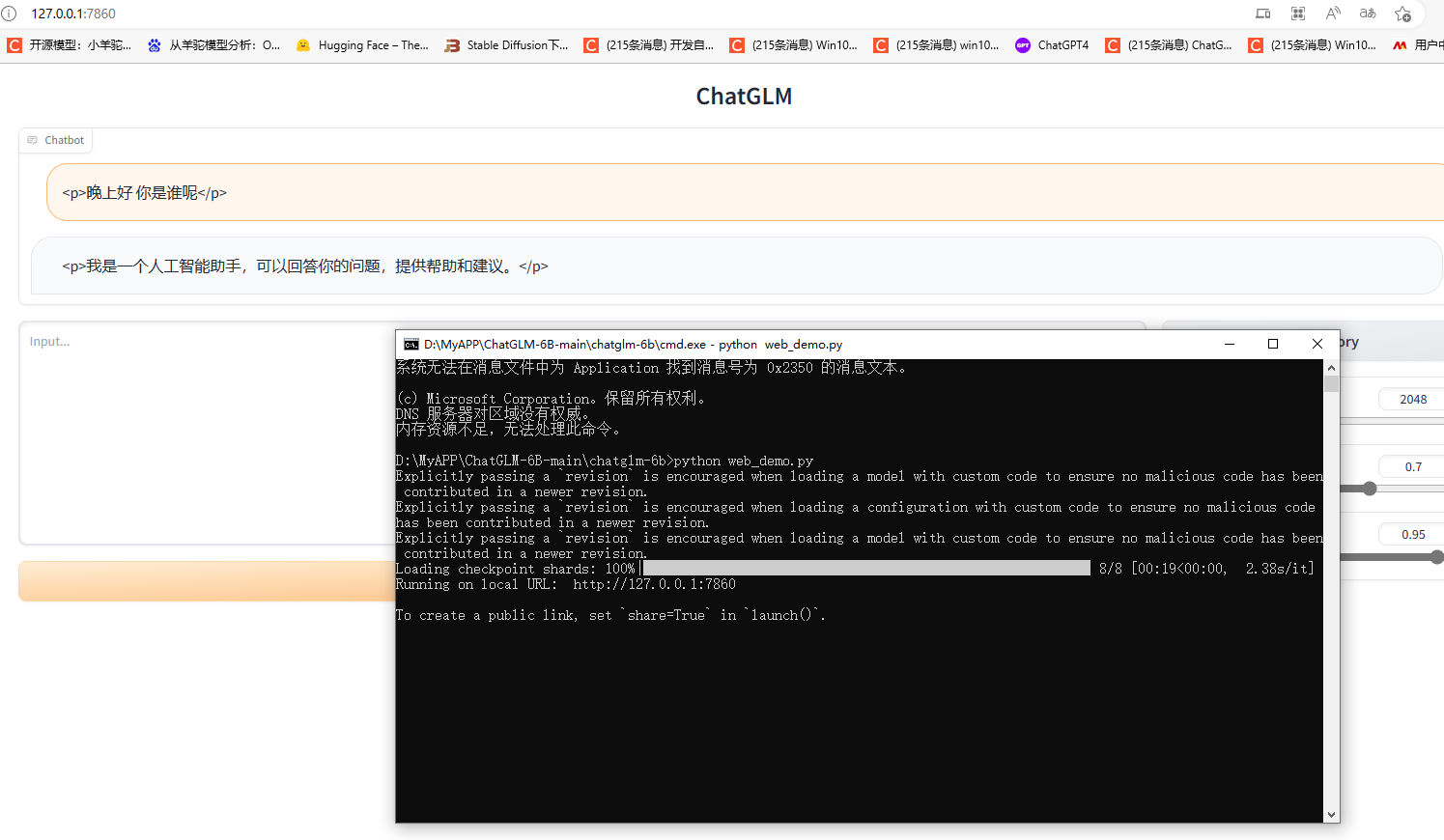Click the cmd scrollbar up arrow

pos(1331,368)
